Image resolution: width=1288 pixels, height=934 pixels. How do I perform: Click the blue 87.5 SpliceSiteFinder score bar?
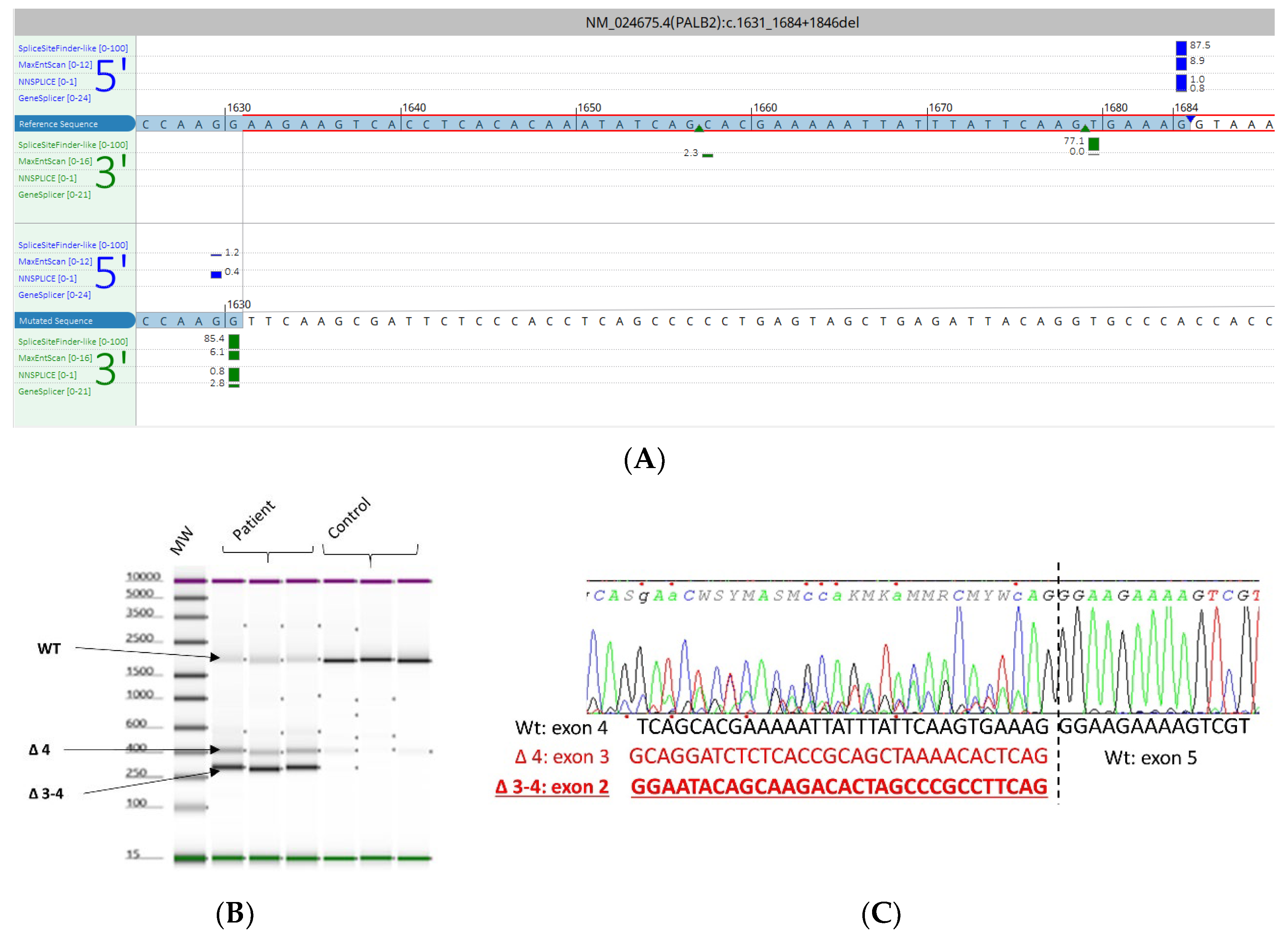(1181, 48)
